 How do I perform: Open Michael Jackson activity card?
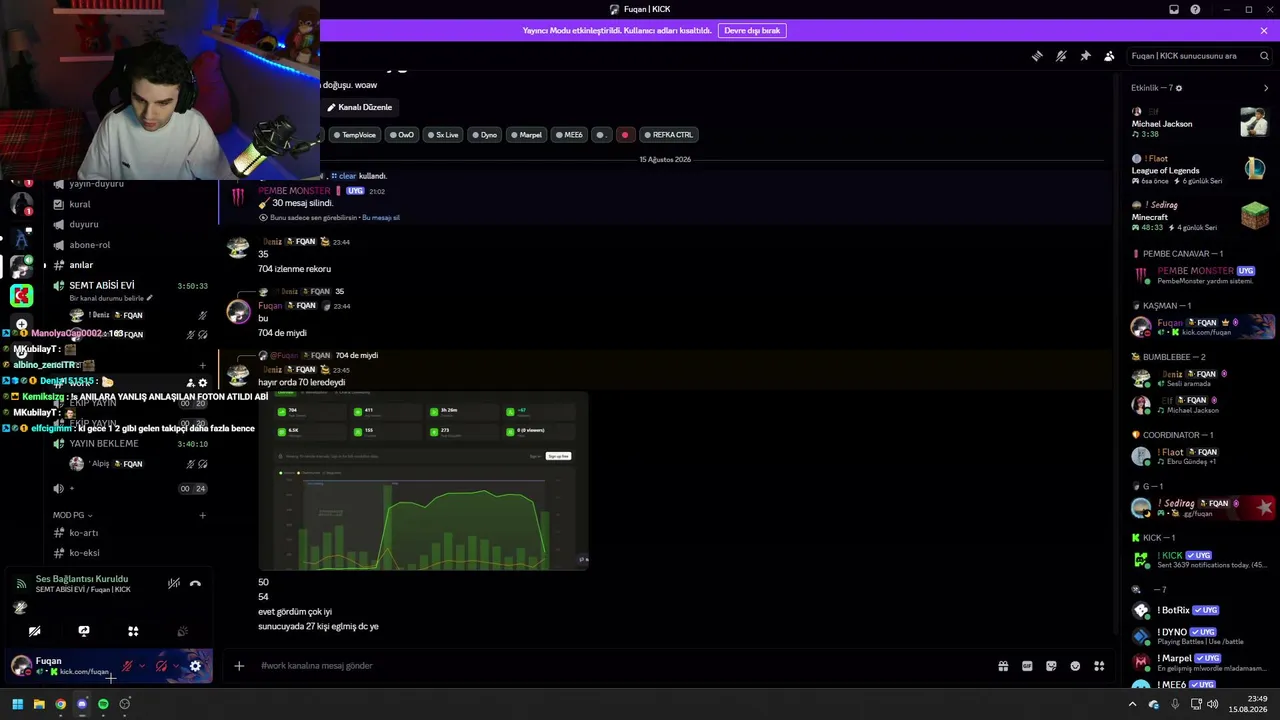click(x=1200, y=122)
